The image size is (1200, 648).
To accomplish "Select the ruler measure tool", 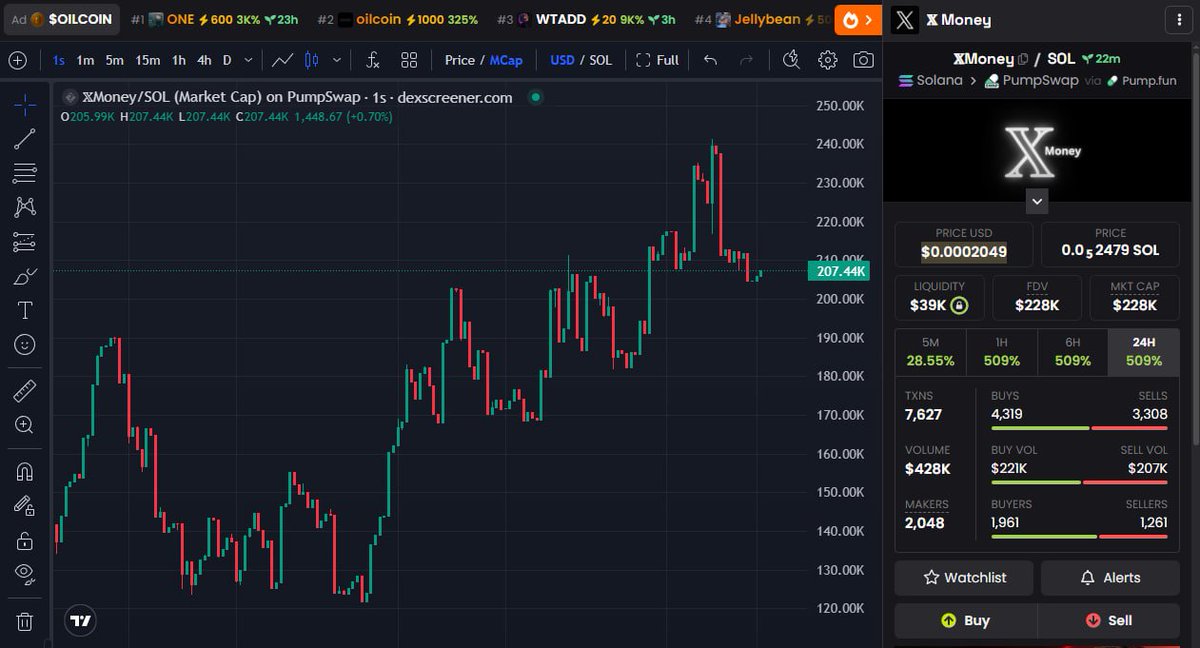I will coord(25,390).
